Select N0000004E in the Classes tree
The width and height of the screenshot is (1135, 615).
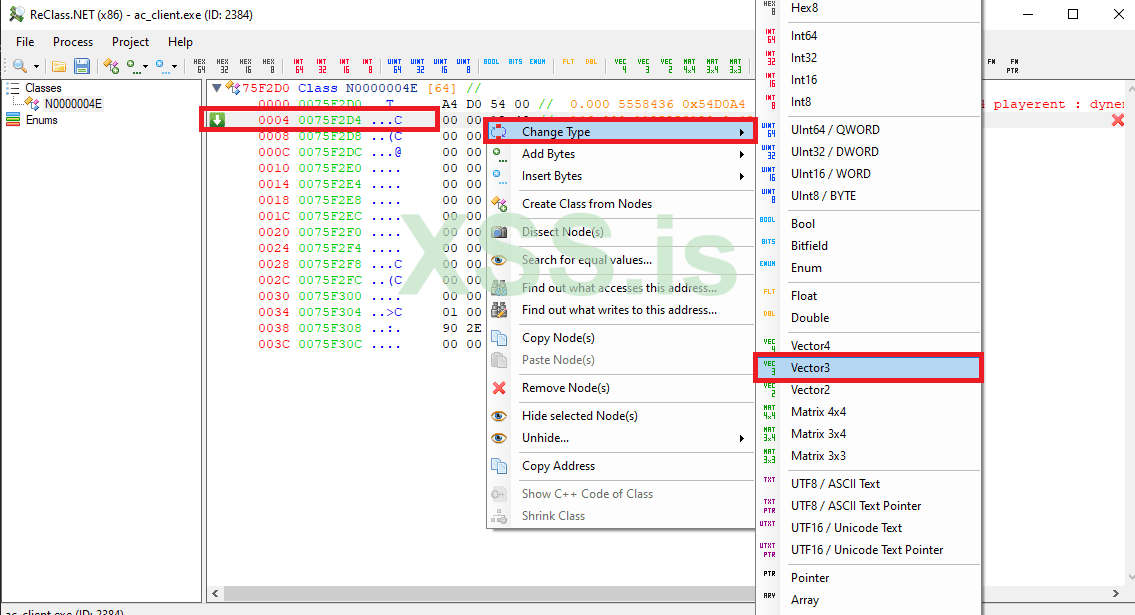pos(73,103)
